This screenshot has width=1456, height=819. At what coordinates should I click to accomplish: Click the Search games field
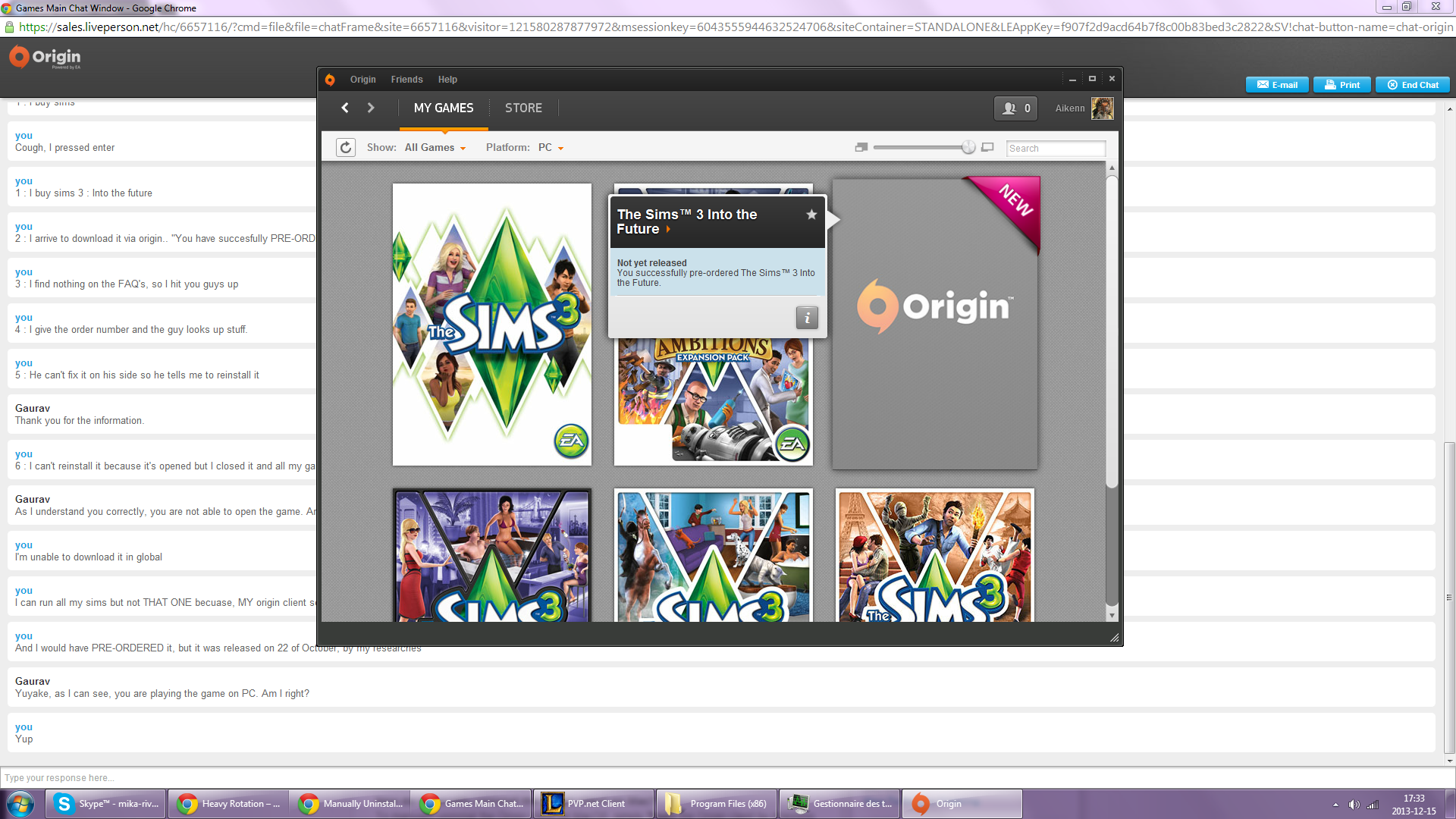click(1056, 148)
